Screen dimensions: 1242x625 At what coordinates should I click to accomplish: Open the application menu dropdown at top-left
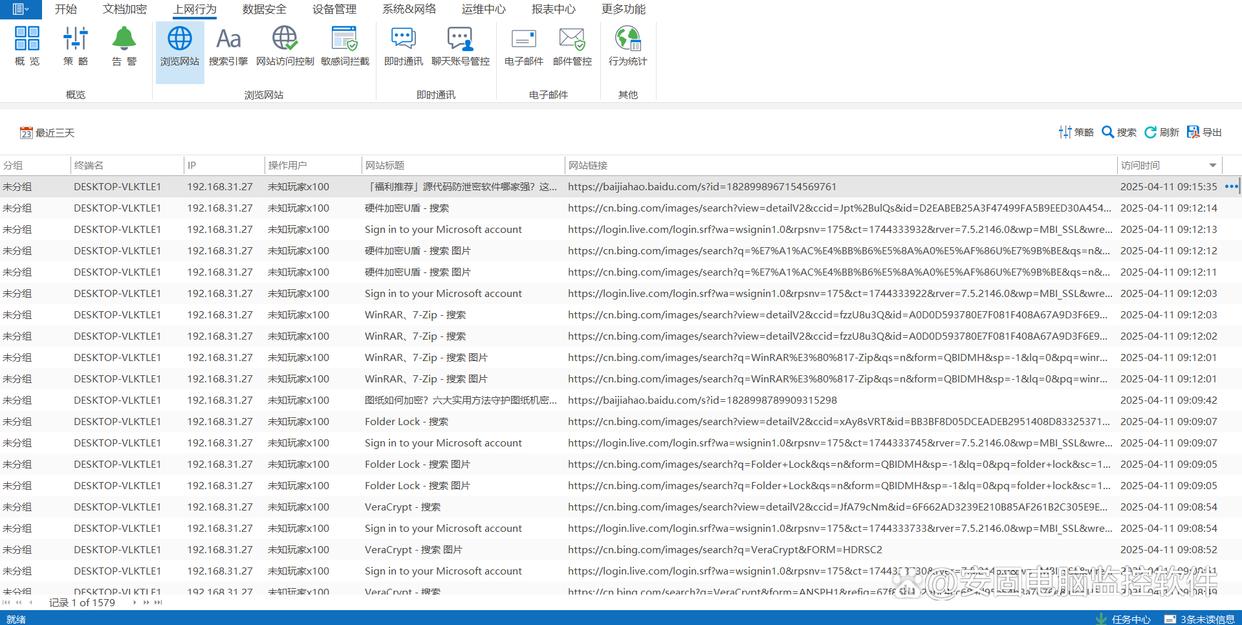(x=20, y=9)
